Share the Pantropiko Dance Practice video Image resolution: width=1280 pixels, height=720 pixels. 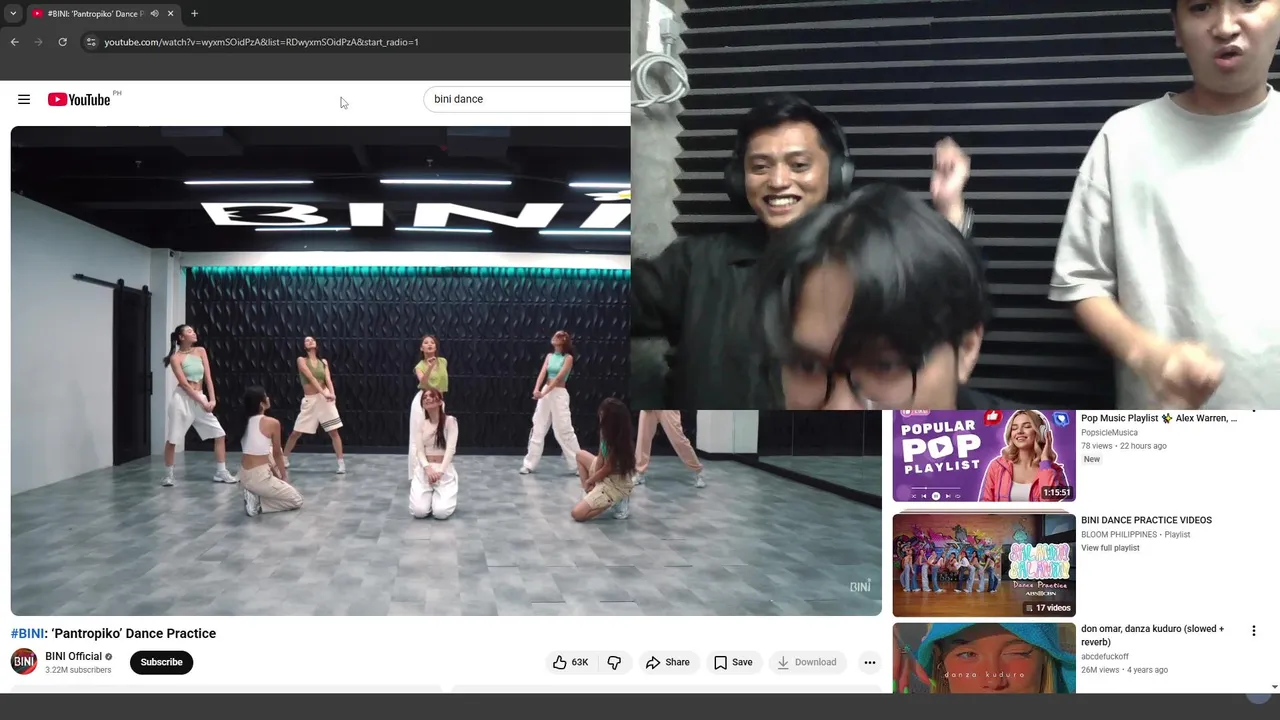[x=668, y=662]
